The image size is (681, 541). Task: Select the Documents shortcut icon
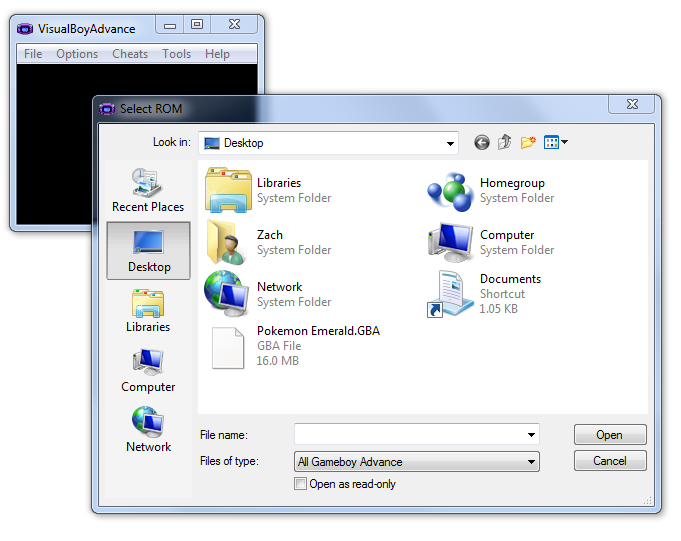pos(450,294)
